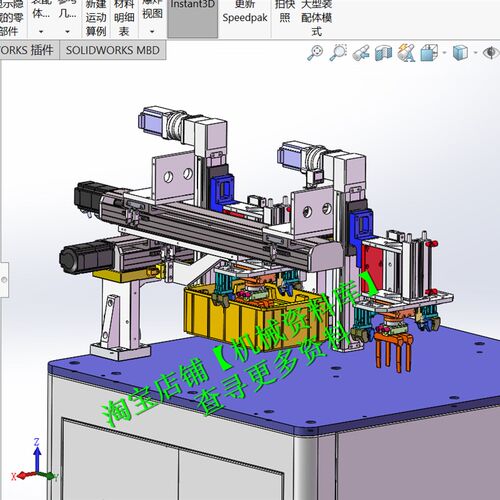Open the dropdown arrow under 装配体
The image size is (500, 500).
click(x=41, y=32)
